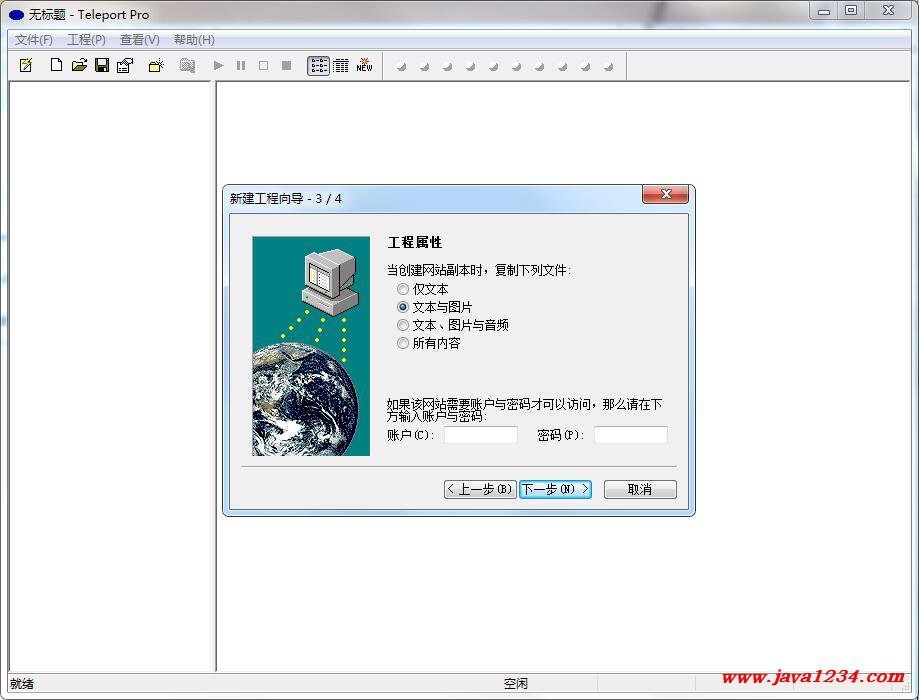919x700 pixels.
Task: Choose 文本、图片与音频 radio option
Action: click(x=452, y=325)
